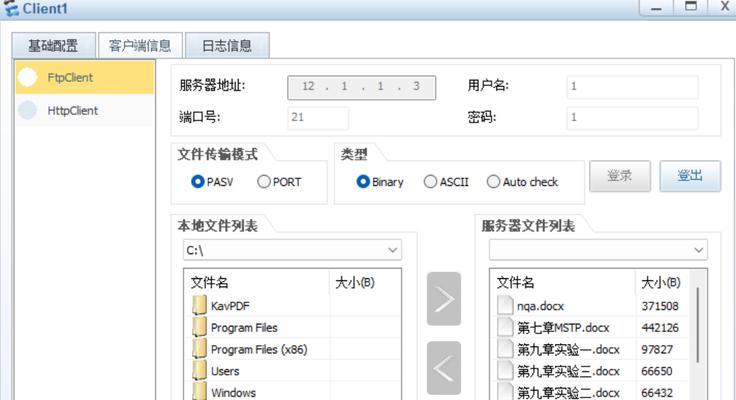The image size is (736, 400).
Task: Select the Users folder name
Action: [225, 371]
